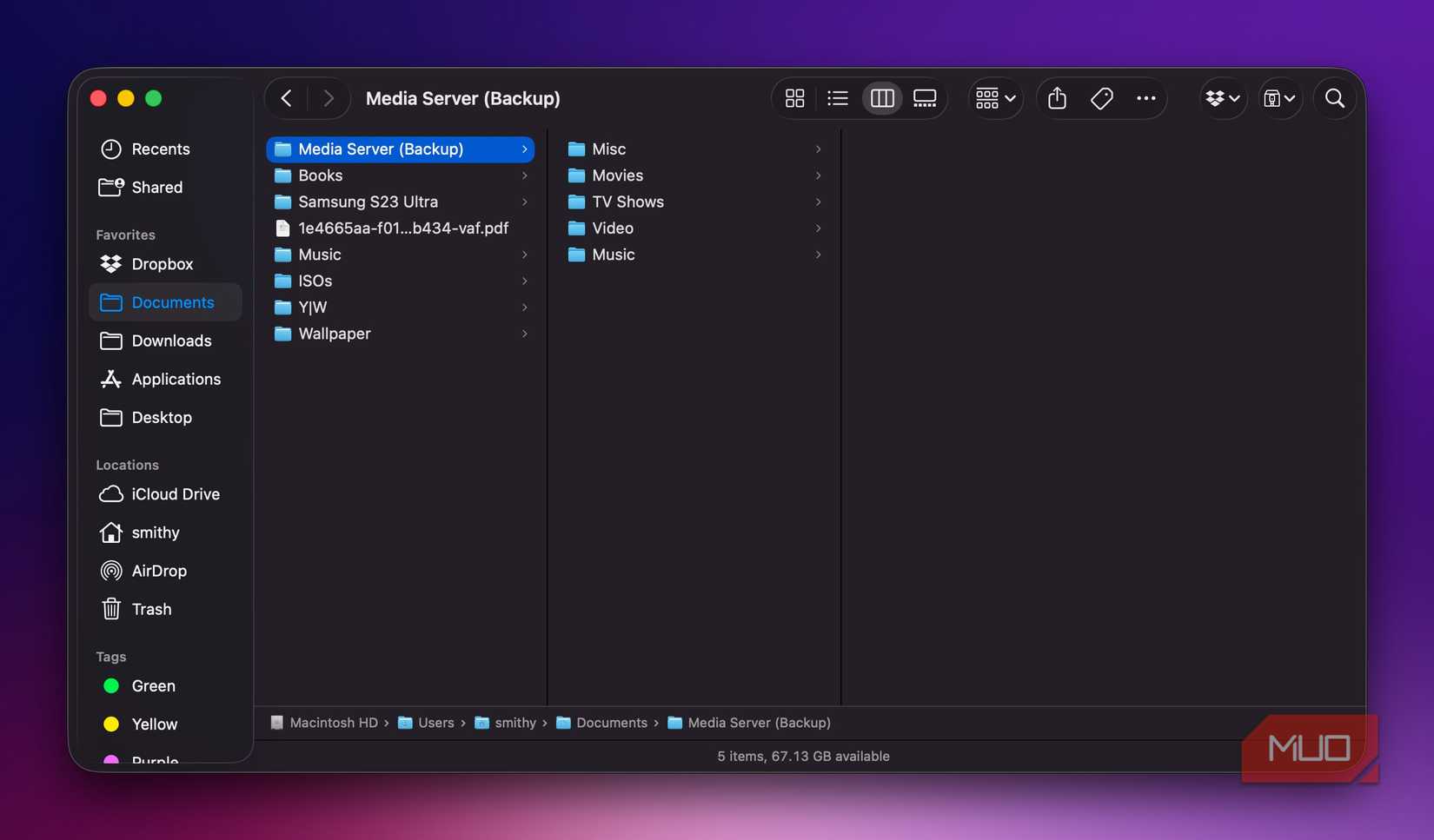Image resolution: width=1434 pixels, height=840 pixels.
Task: Select Applications in the sidebar
Action: (176, 379)
